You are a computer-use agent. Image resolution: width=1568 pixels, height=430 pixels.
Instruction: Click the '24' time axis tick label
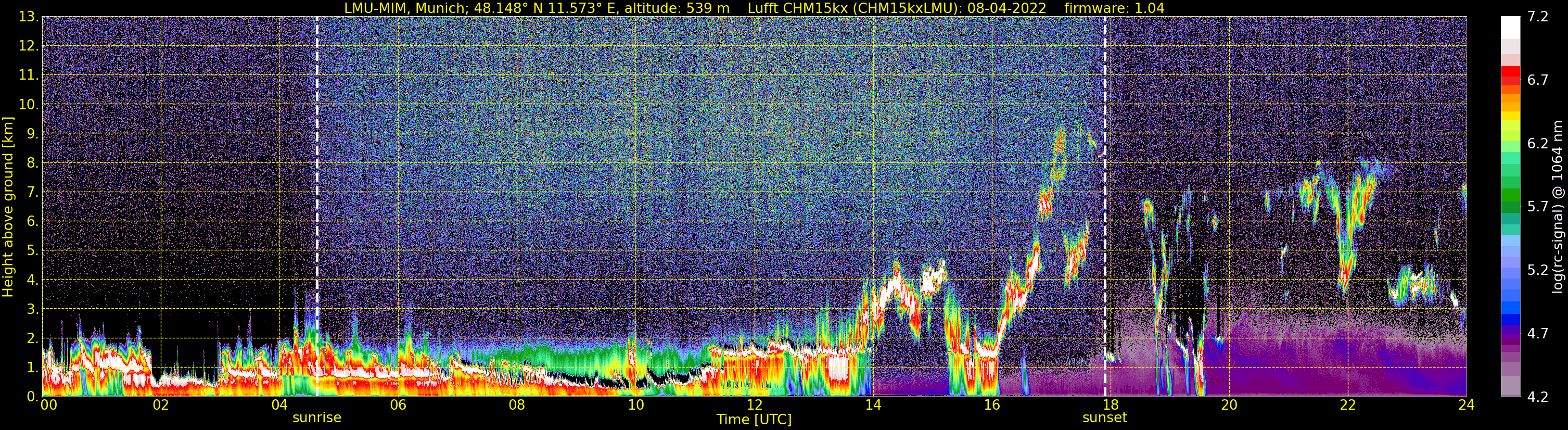tap(1467, 405)
